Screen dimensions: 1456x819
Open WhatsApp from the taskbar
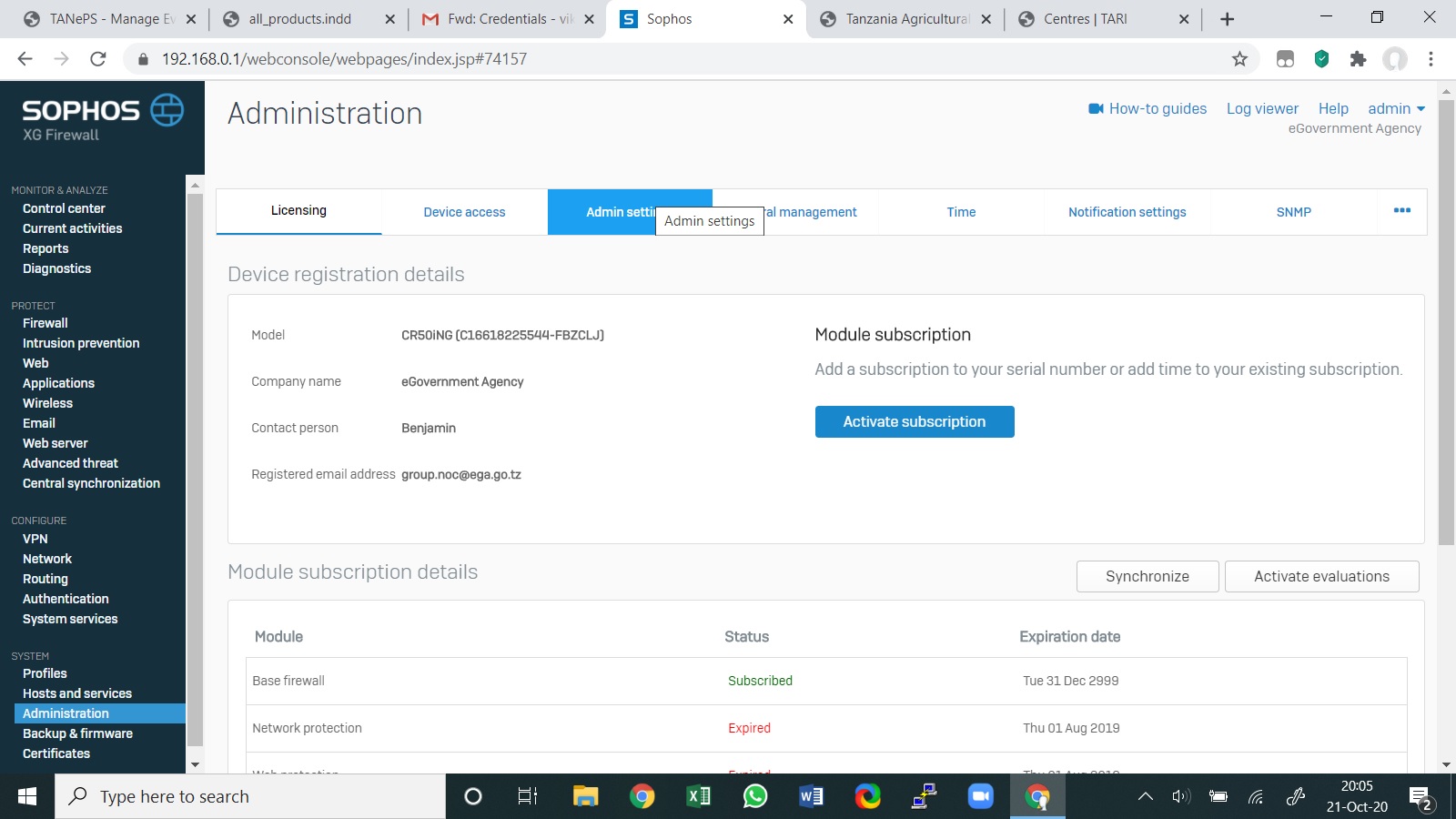tap(754, 796)
